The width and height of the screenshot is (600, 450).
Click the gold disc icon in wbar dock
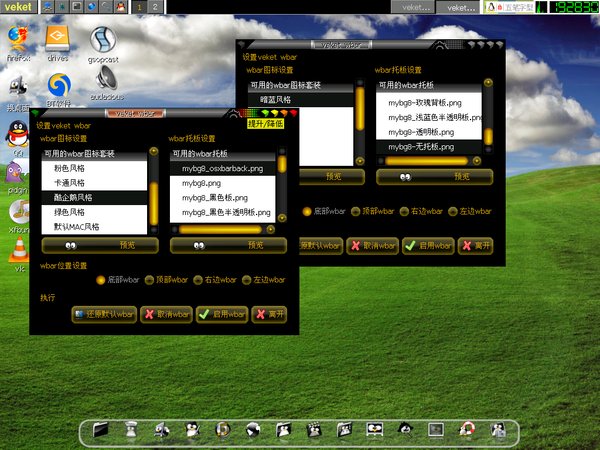click(x=223, y=429)
